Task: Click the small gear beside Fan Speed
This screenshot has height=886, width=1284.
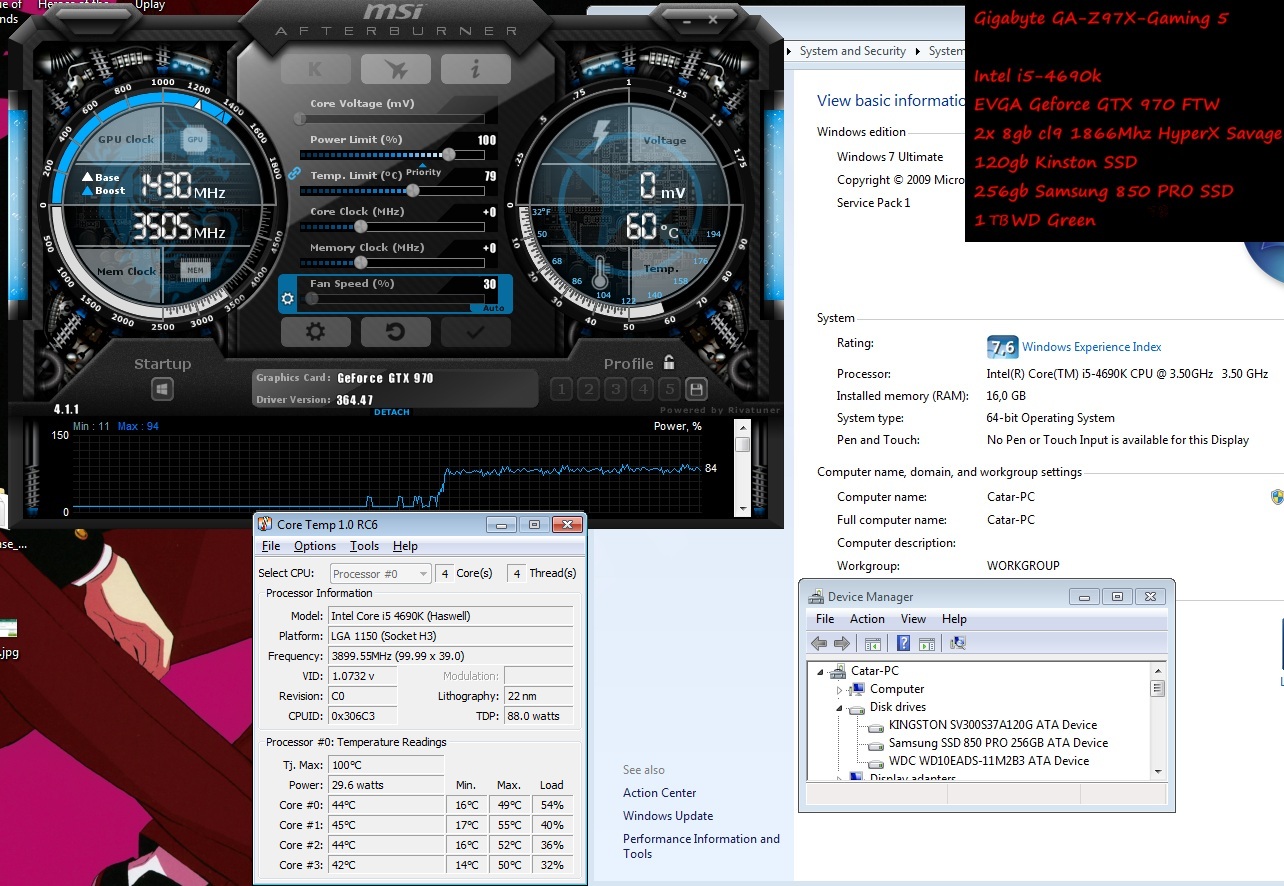Action: [288, 298]
